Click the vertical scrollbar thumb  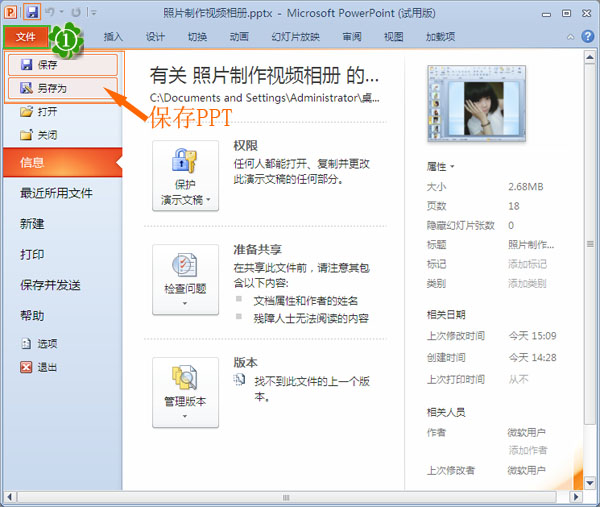coord(590,244)
